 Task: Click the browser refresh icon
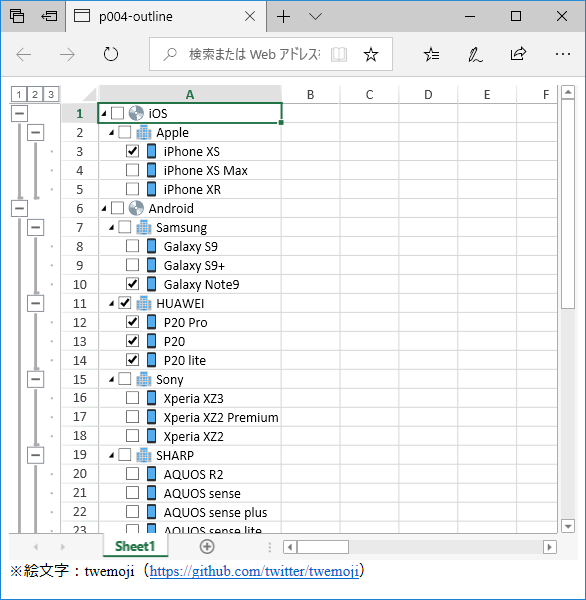point(111,54)
